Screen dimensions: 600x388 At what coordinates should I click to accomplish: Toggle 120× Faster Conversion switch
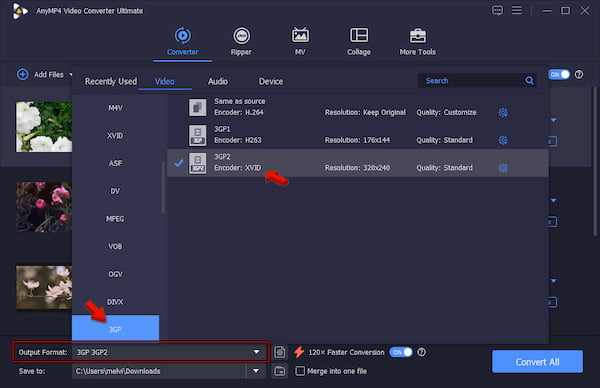pos(401,352)
